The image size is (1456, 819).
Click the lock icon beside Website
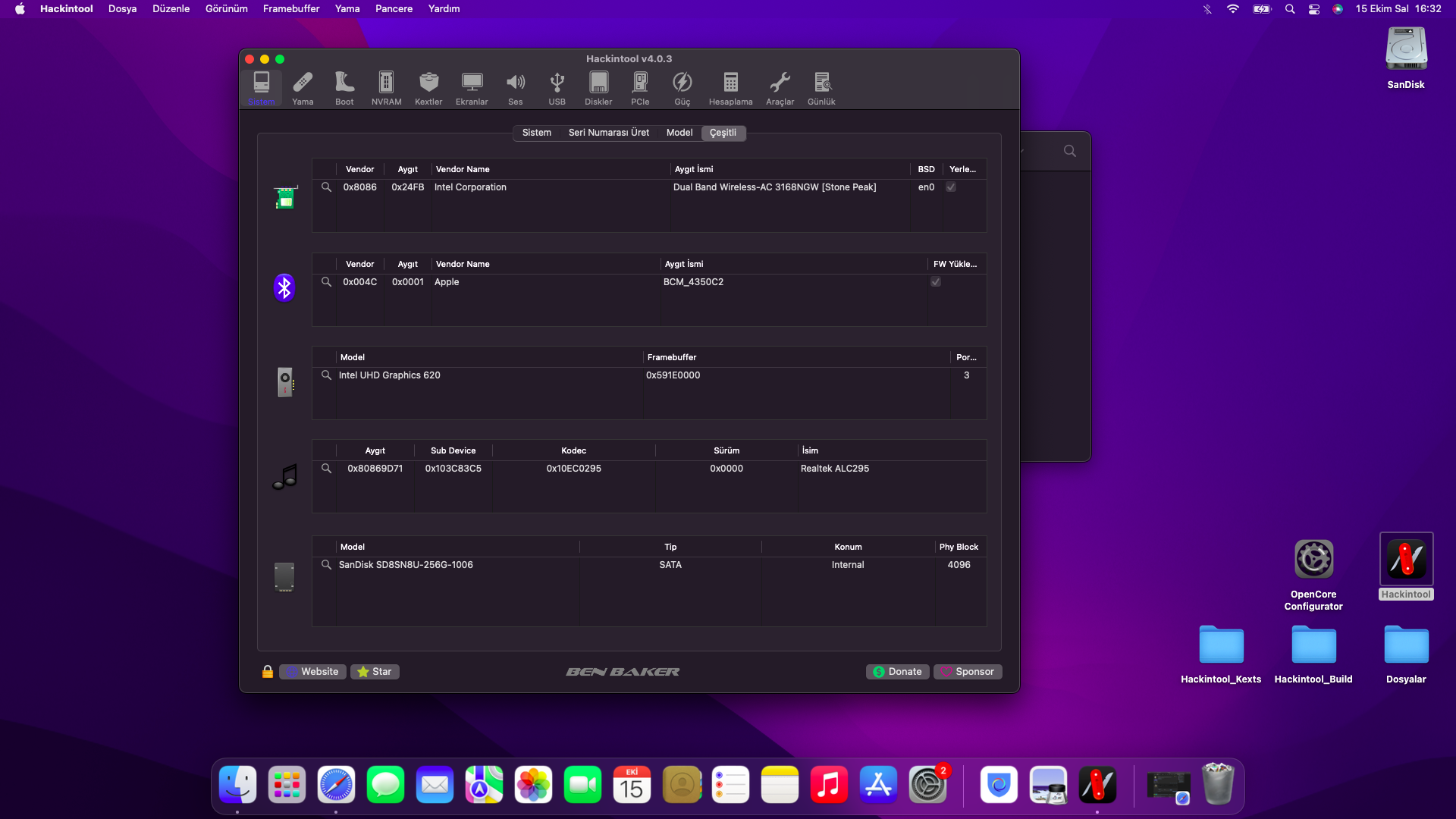pos(268,672)
